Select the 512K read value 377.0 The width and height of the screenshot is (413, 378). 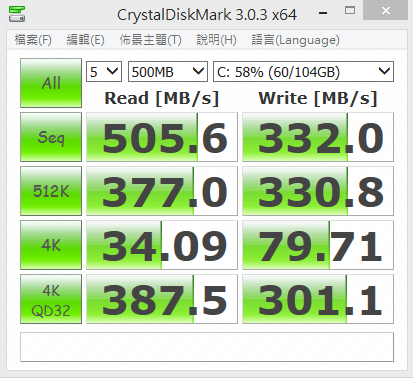tap(162, 191)
